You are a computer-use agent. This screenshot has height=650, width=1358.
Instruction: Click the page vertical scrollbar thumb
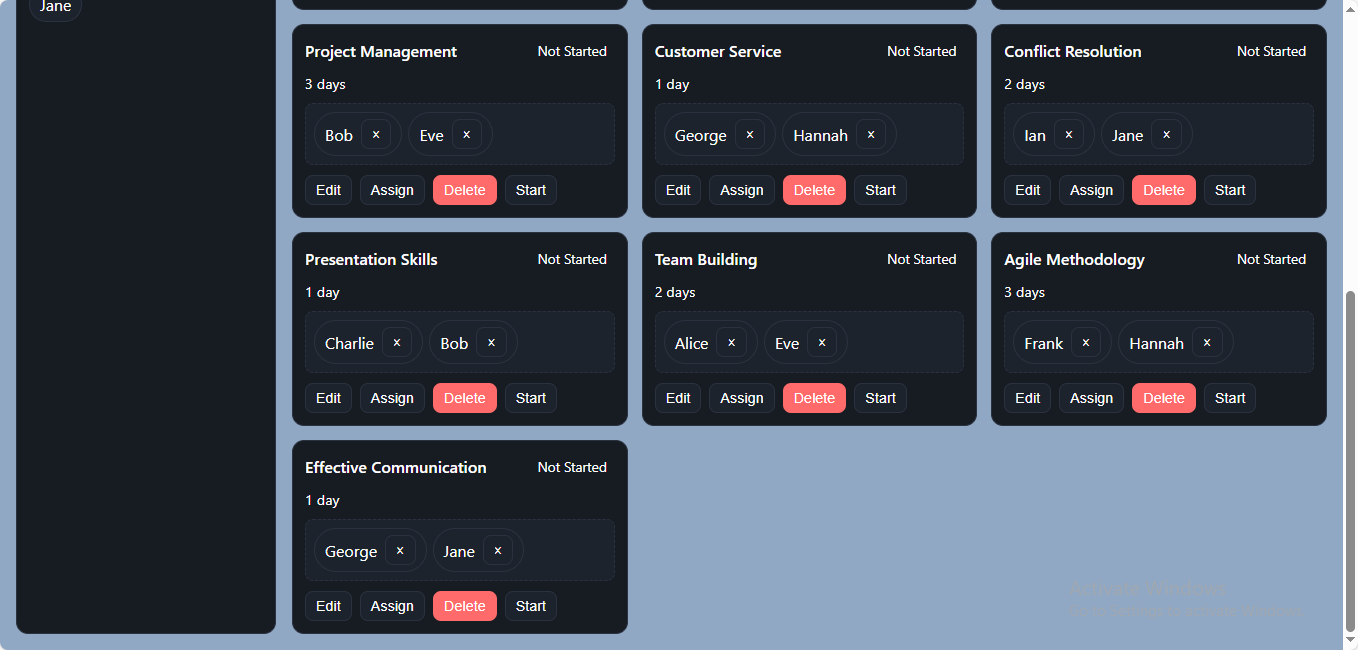coord(1350,460)
